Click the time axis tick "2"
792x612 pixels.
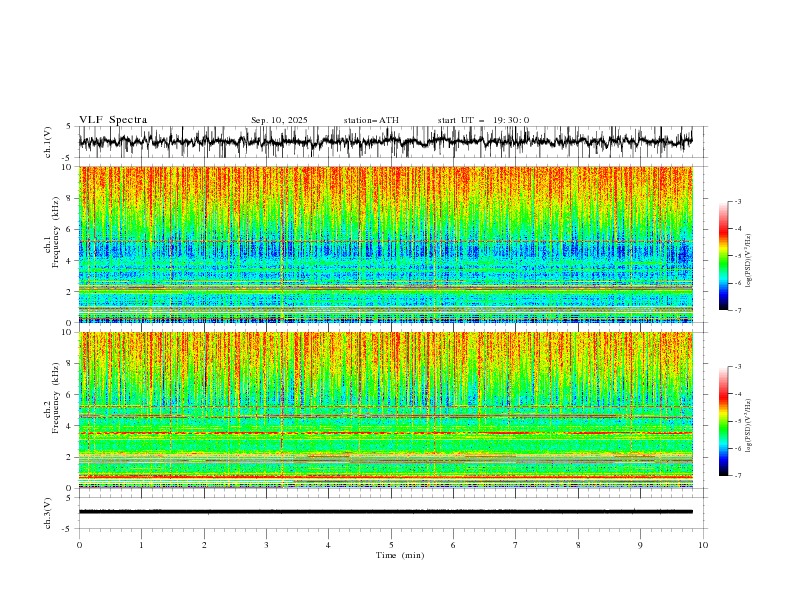point(204,545)
